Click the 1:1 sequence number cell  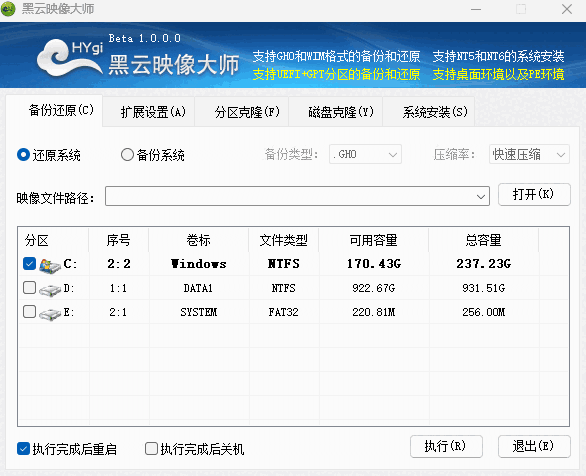click(118, 288)
